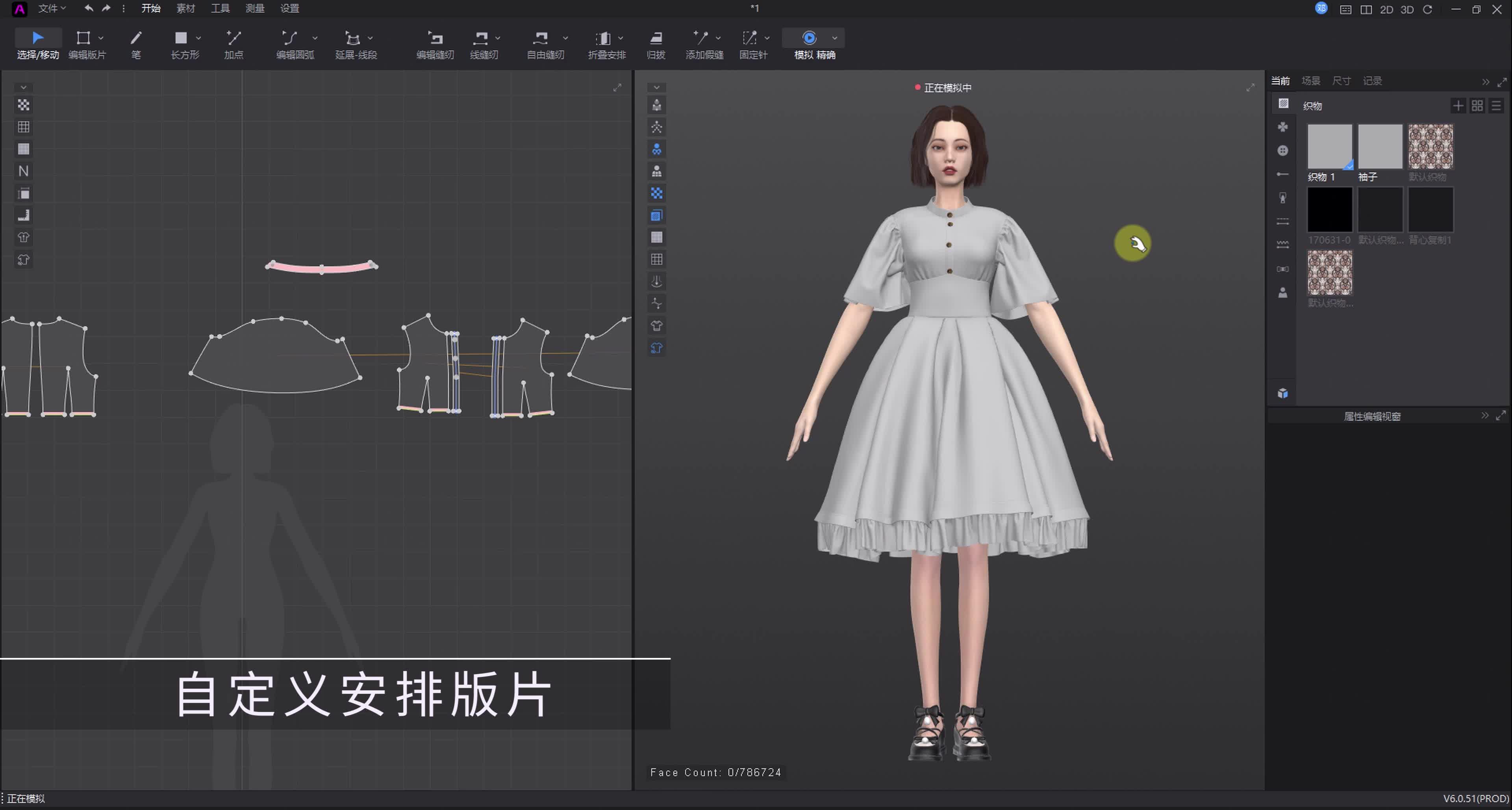The width and height of the screenshot is (1512, 810).
Task: Select the 默认织物 patterned fabric thumbnail
Action: [x=1430, y=146]
